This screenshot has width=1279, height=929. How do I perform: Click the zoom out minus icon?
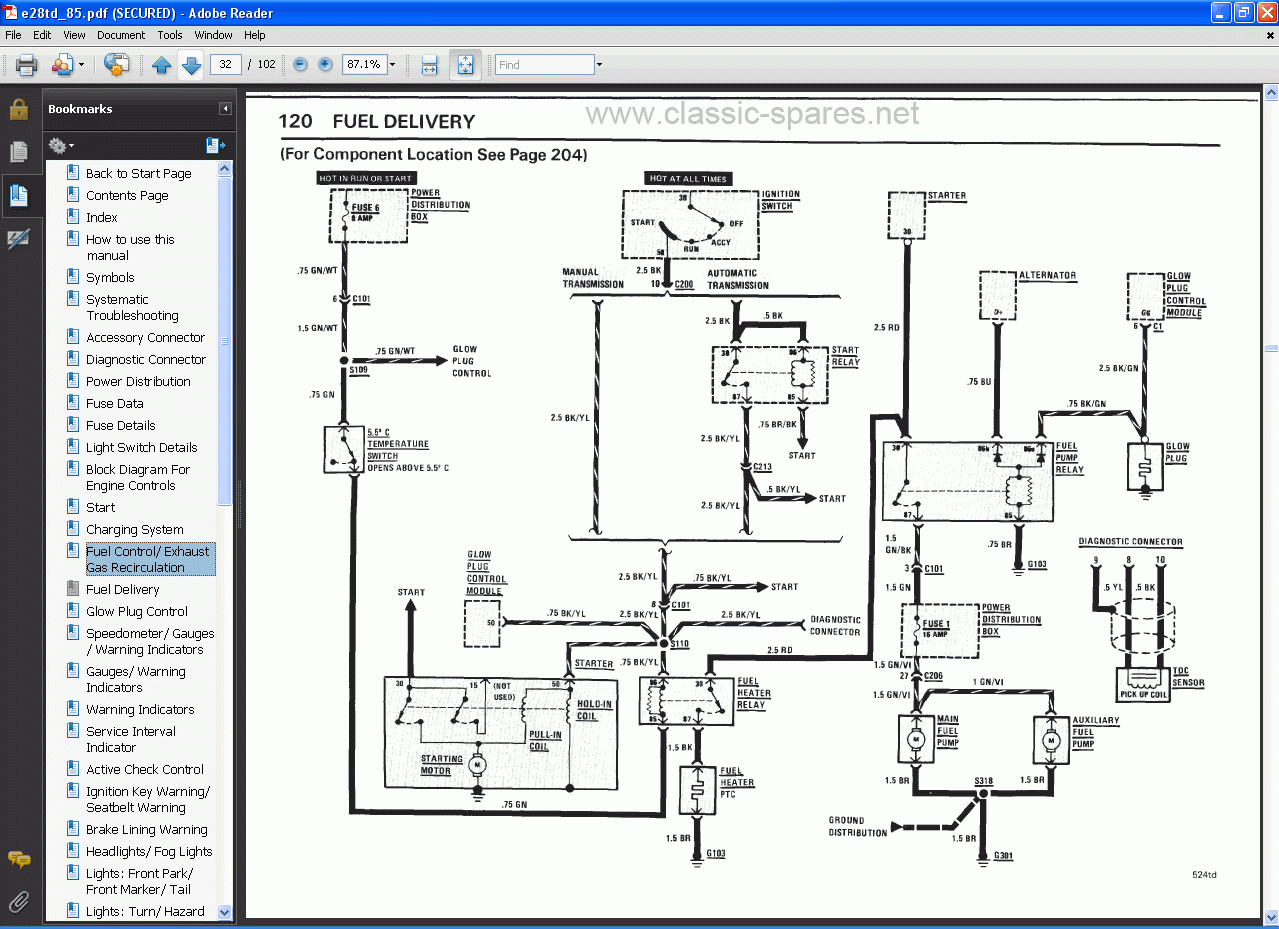[x=299, y=64]
